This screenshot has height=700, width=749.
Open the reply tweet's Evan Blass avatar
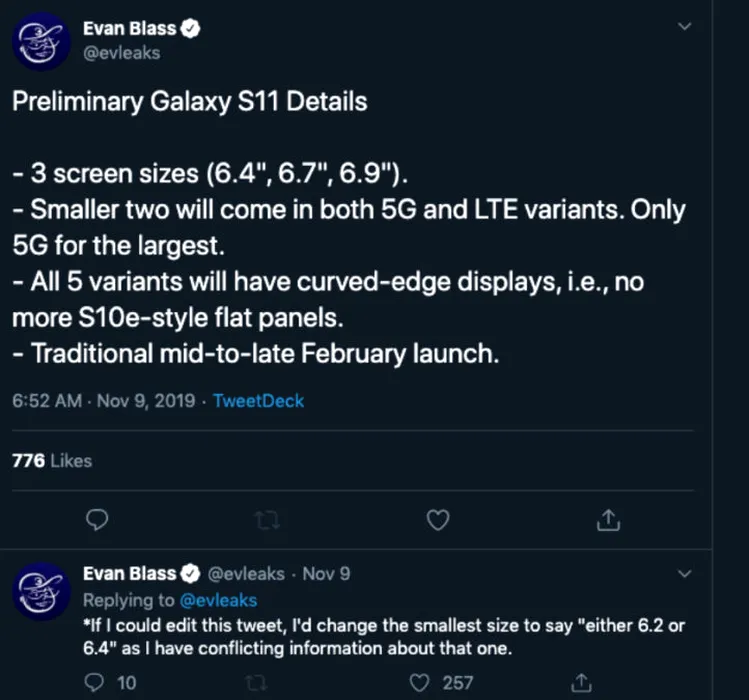(41, 590)
